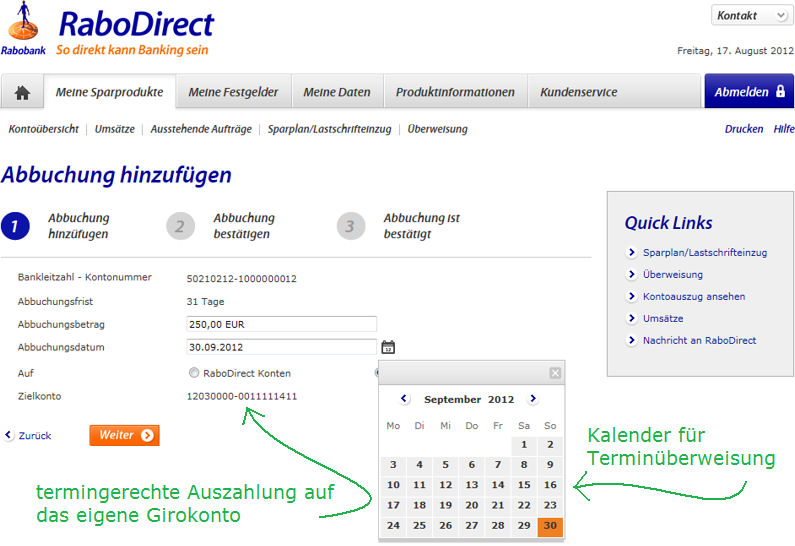Click the 31 Tage Abbuchungsfrist value

[x=205, y=301]
